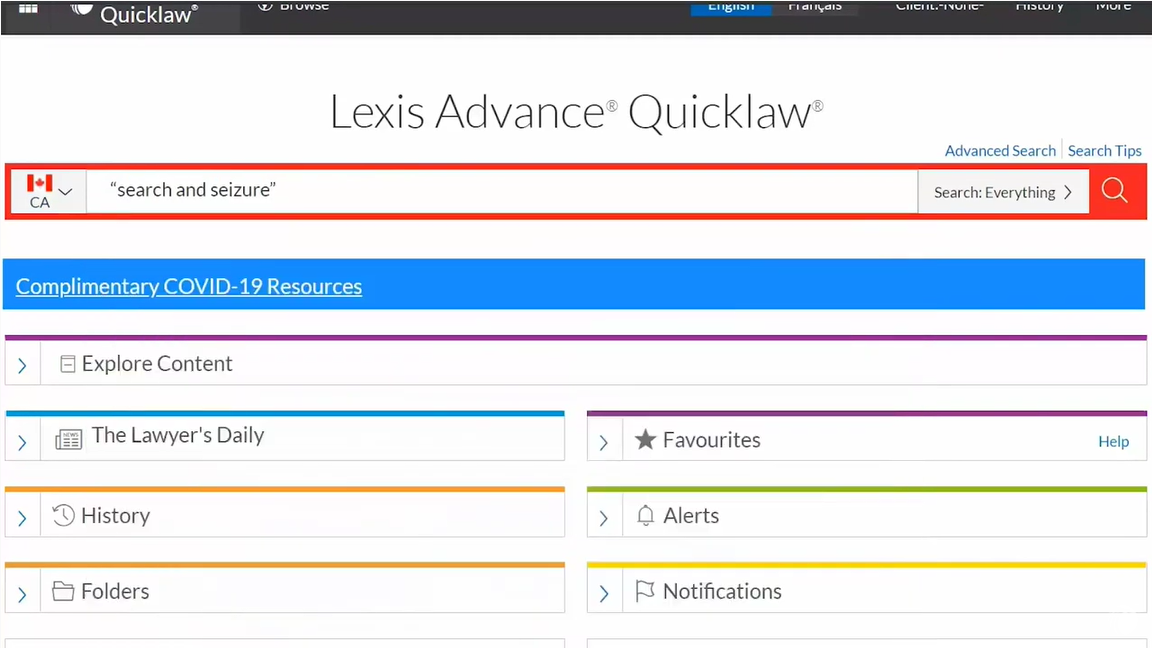The width and height of the screenshot is (1152, 648).
Task: Click the red magnifying glass search button
Action: pos(1115,191)
